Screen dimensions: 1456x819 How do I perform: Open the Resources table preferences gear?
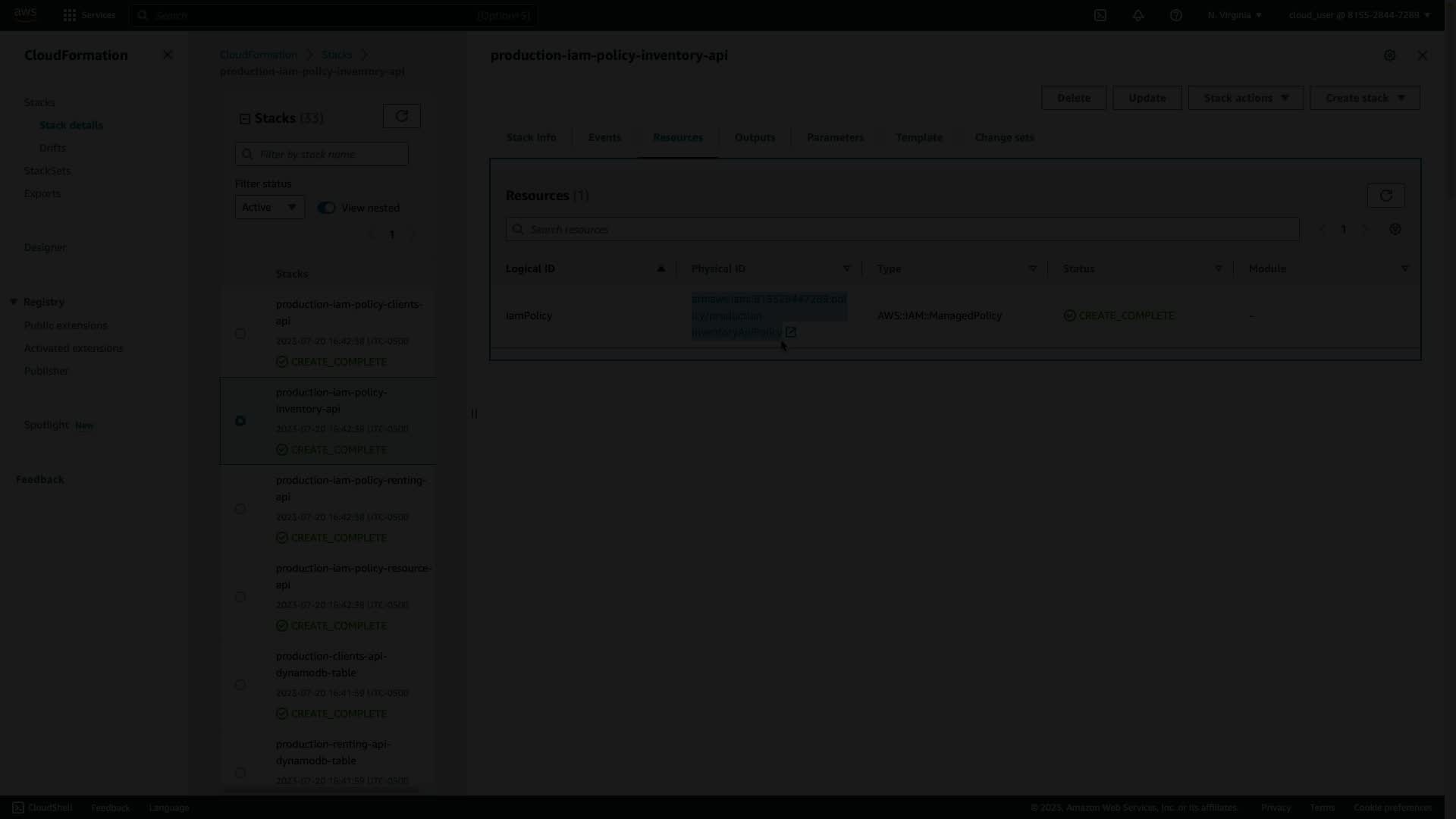tap(1395, 229)
